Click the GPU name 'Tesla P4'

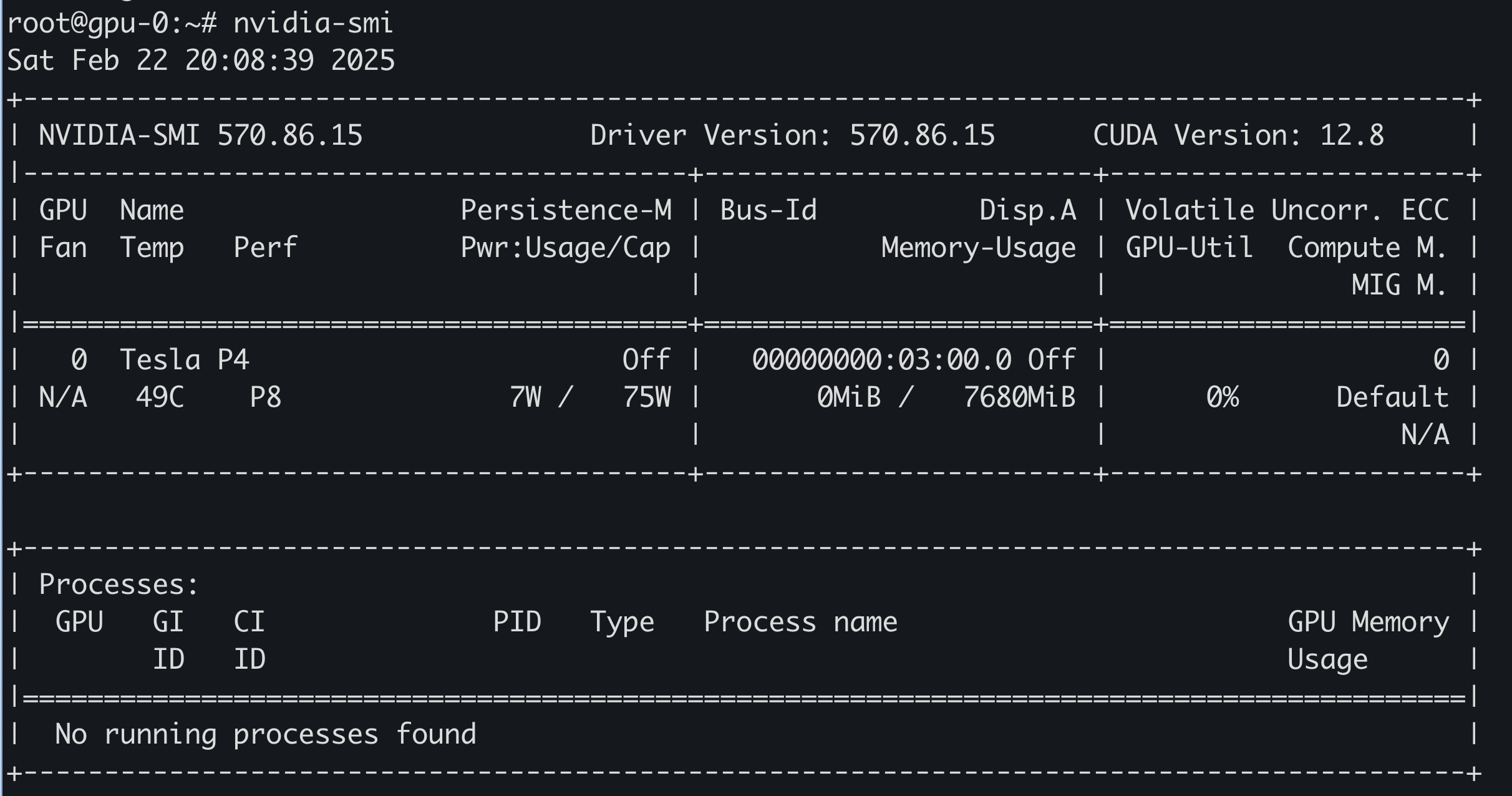185,360
